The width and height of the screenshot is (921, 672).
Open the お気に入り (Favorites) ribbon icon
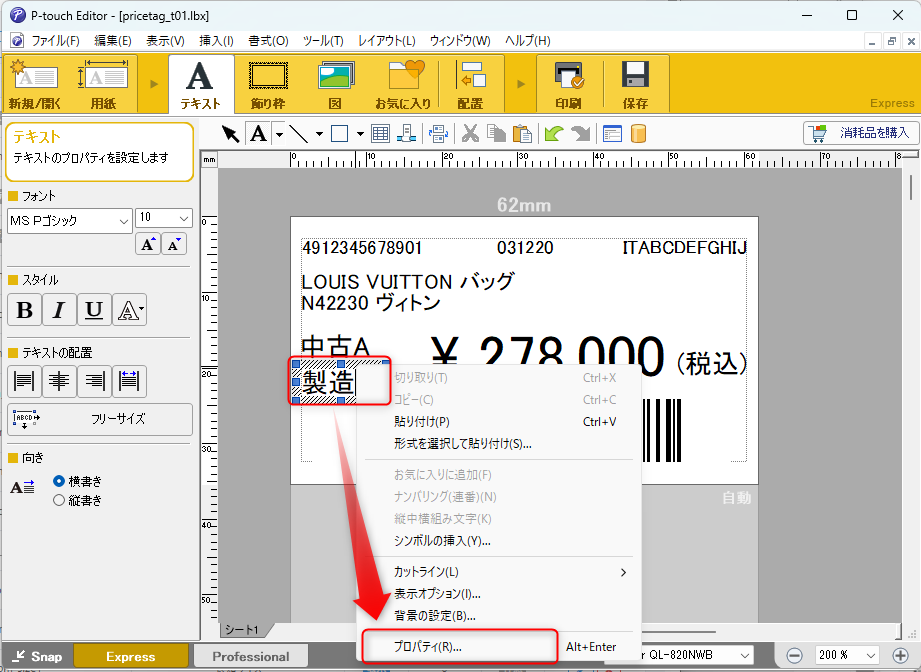(404, 83)
